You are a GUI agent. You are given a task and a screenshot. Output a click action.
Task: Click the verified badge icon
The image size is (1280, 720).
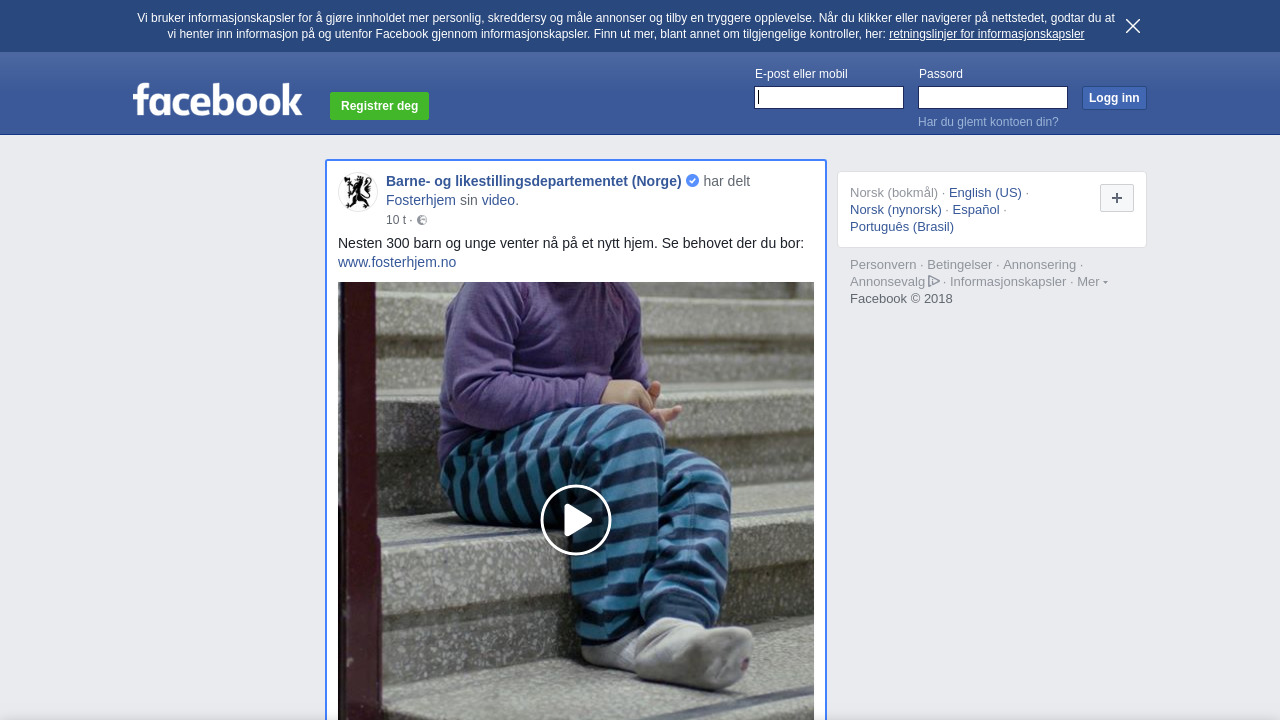[692, 181]
